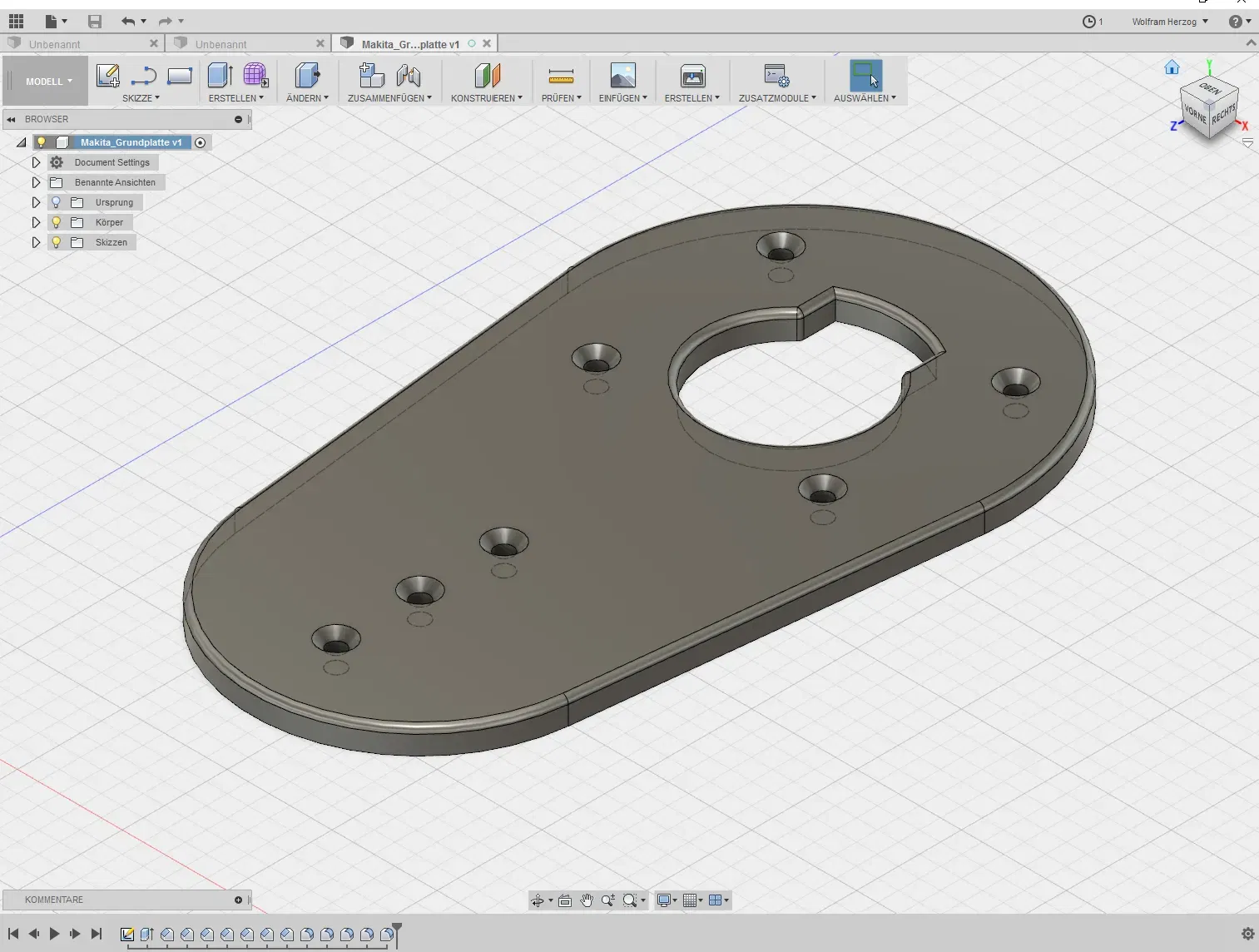1259x952 pixels.
Task: Expand the Benannte Ansichten folder
Action: click(x=36, y=182)
